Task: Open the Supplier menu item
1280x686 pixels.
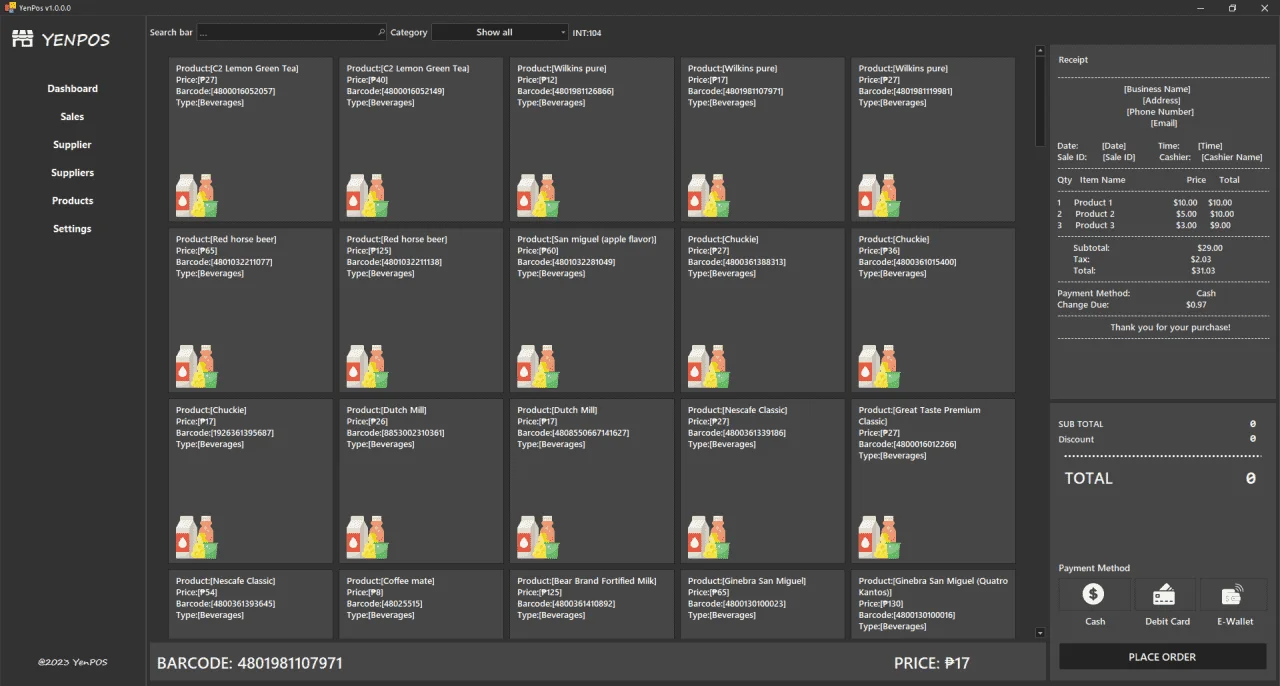Action: (72, 145)
